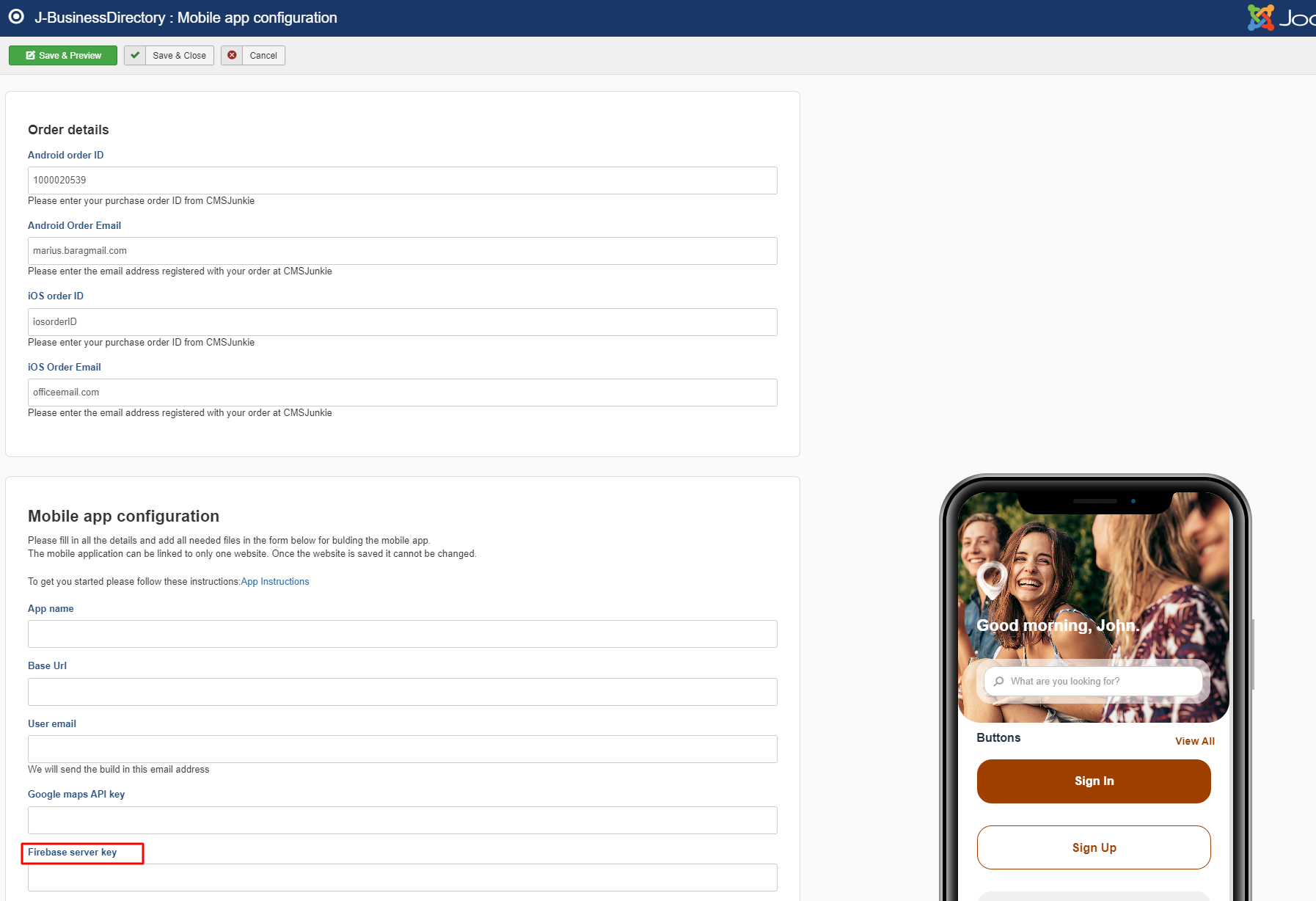Click the red X Cancel icon
1316x901 pixels.
click(x=232, y=56)
